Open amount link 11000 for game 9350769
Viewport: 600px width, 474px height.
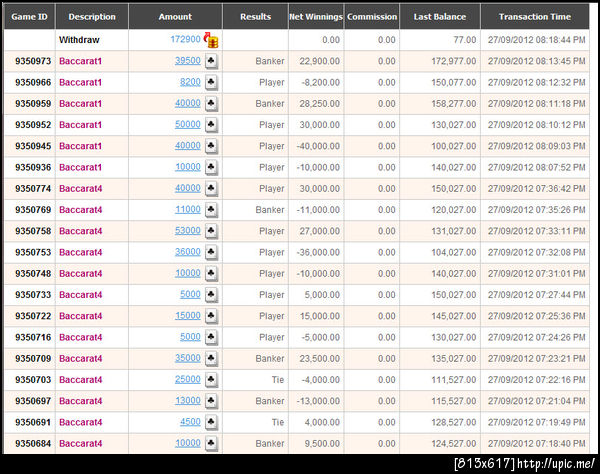coord(188,209)
